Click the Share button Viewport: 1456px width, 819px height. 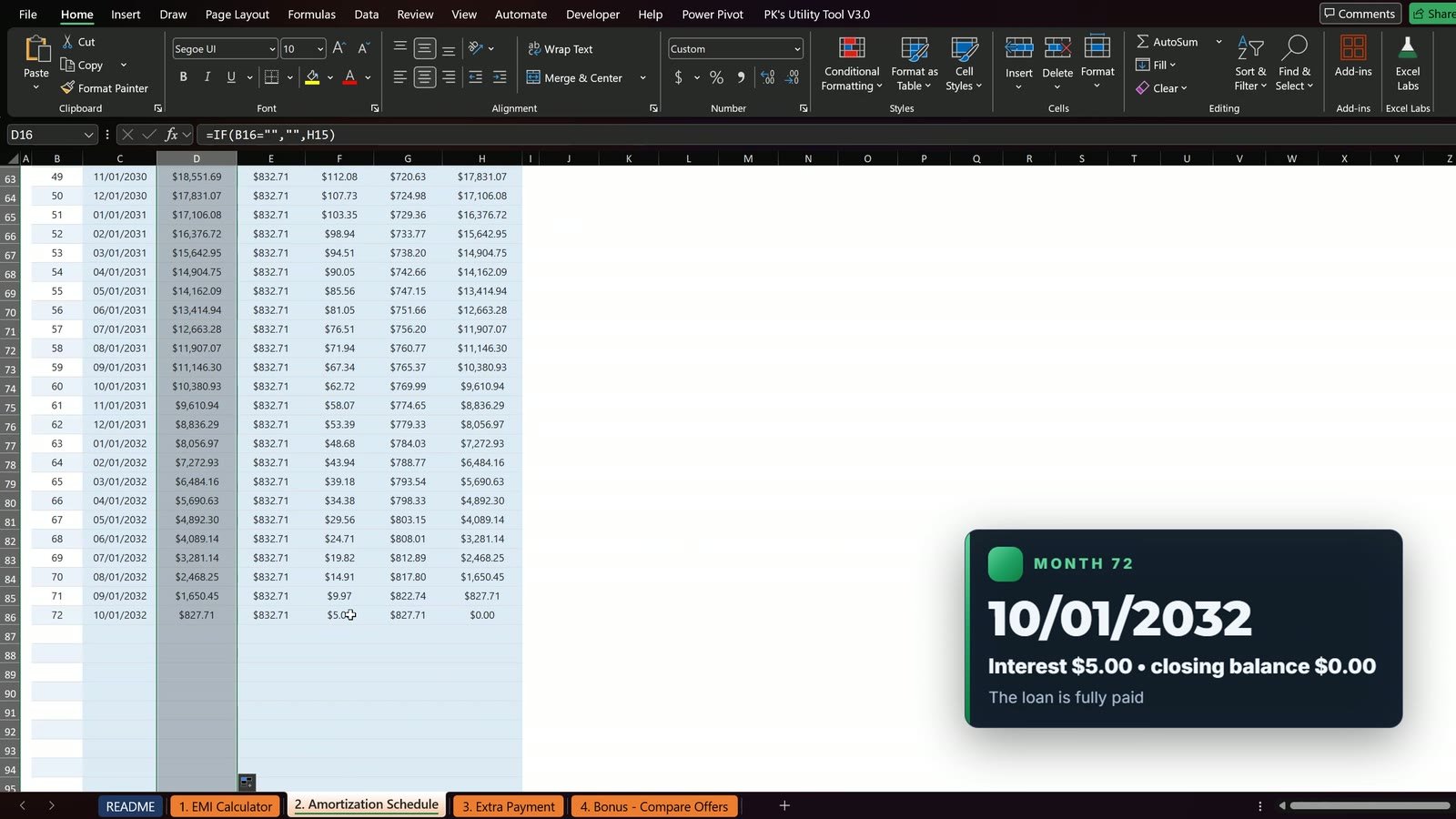click(x=1433, y=14)
